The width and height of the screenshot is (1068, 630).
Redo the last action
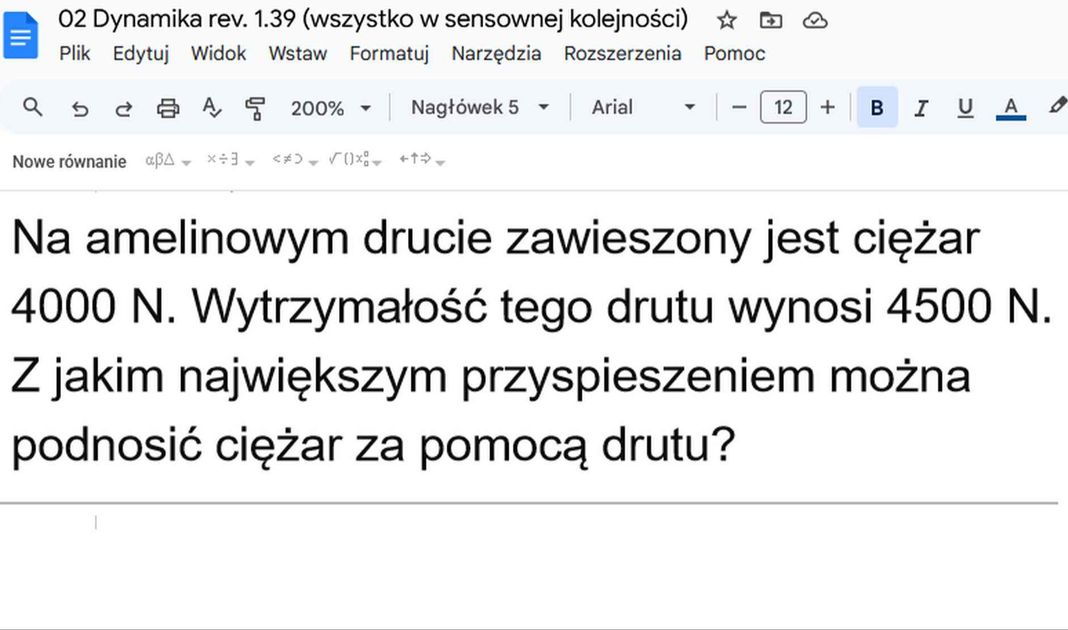(124, 108)
